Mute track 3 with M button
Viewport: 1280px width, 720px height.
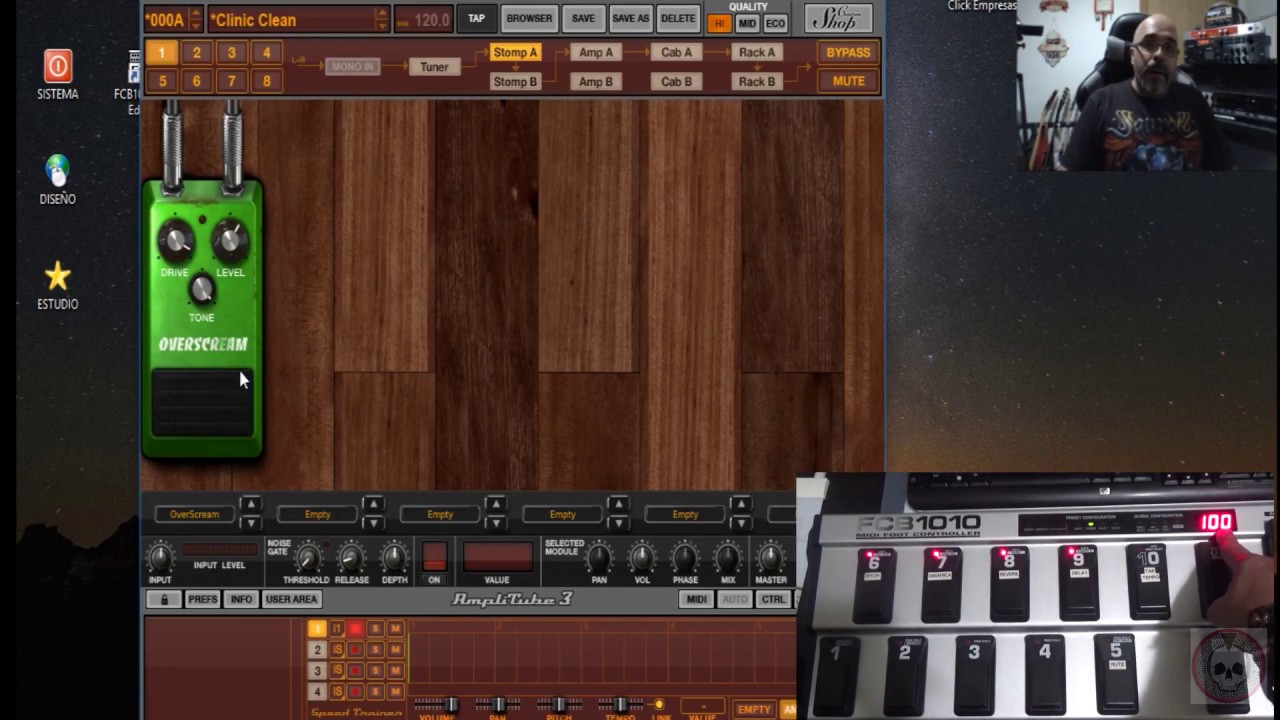click(395, 670)
